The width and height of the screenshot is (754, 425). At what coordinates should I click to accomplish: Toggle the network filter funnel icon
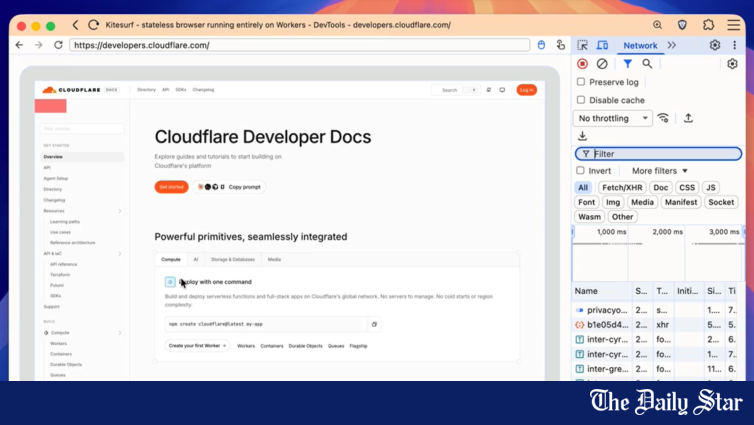pyautogui.click(x=628, y=64)
